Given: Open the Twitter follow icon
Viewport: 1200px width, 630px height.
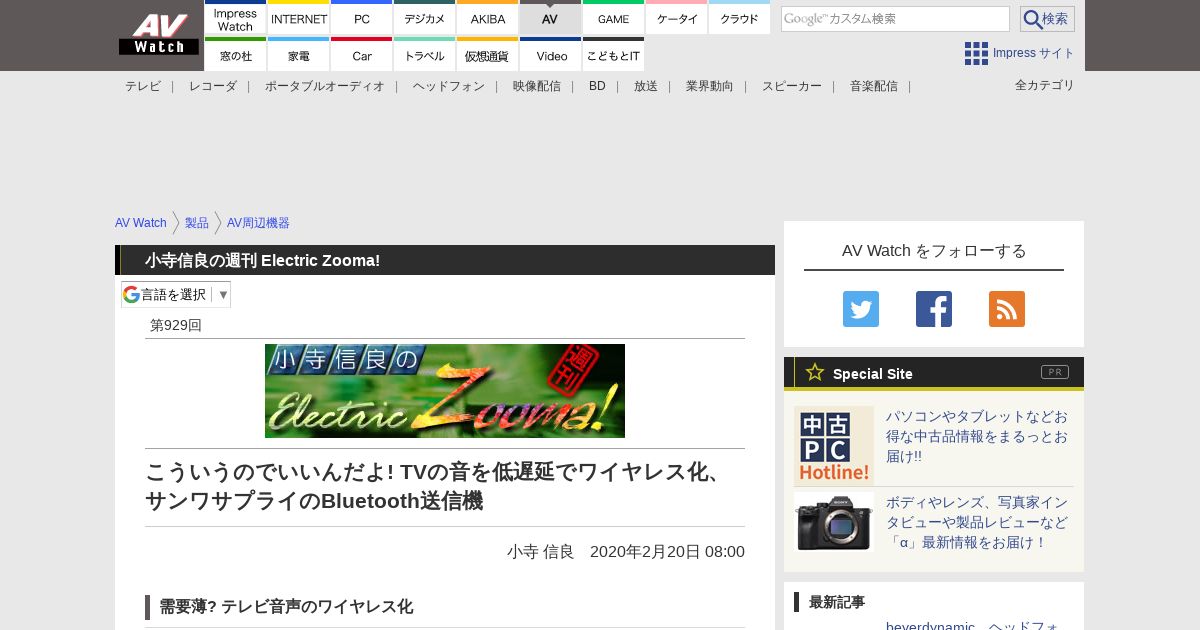Looking at the screenshot, I should click(861, 309).
